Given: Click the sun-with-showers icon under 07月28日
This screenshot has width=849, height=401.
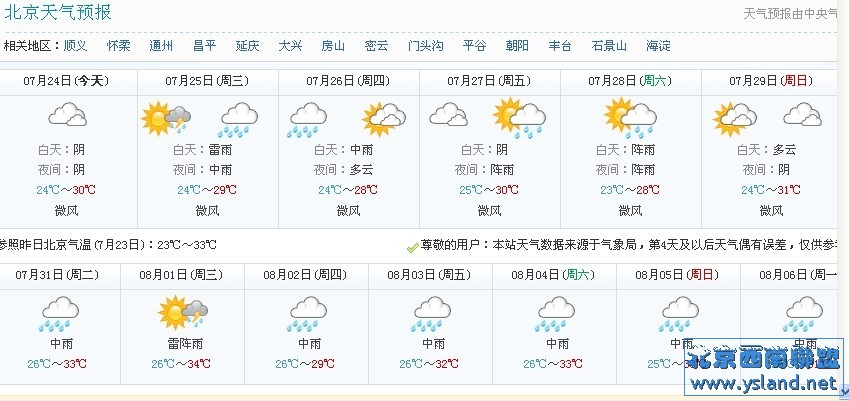Looking at the screenshot, I should click(x=630, y=118).
